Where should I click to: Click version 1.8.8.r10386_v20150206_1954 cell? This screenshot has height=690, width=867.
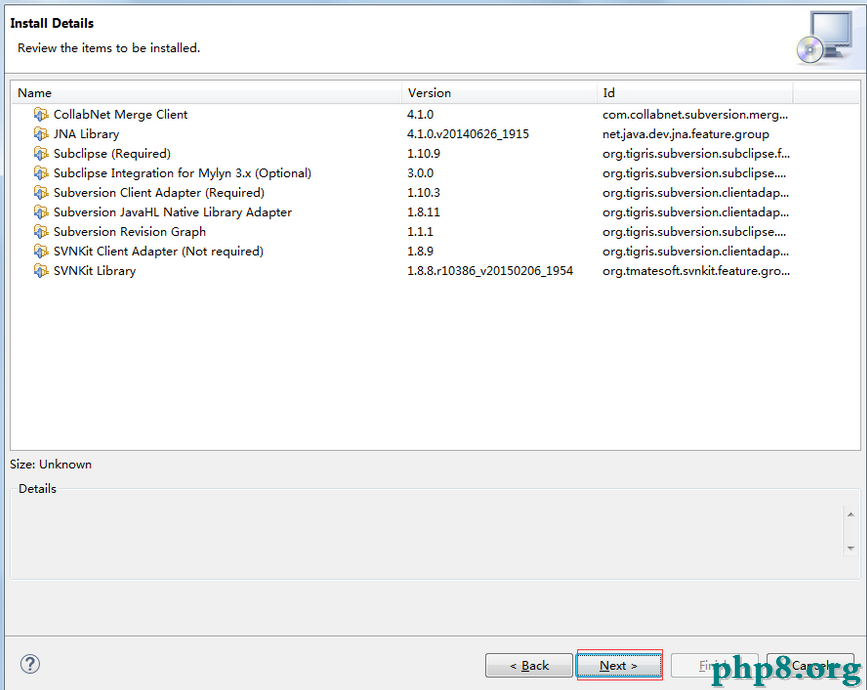[x=490, y=271]
